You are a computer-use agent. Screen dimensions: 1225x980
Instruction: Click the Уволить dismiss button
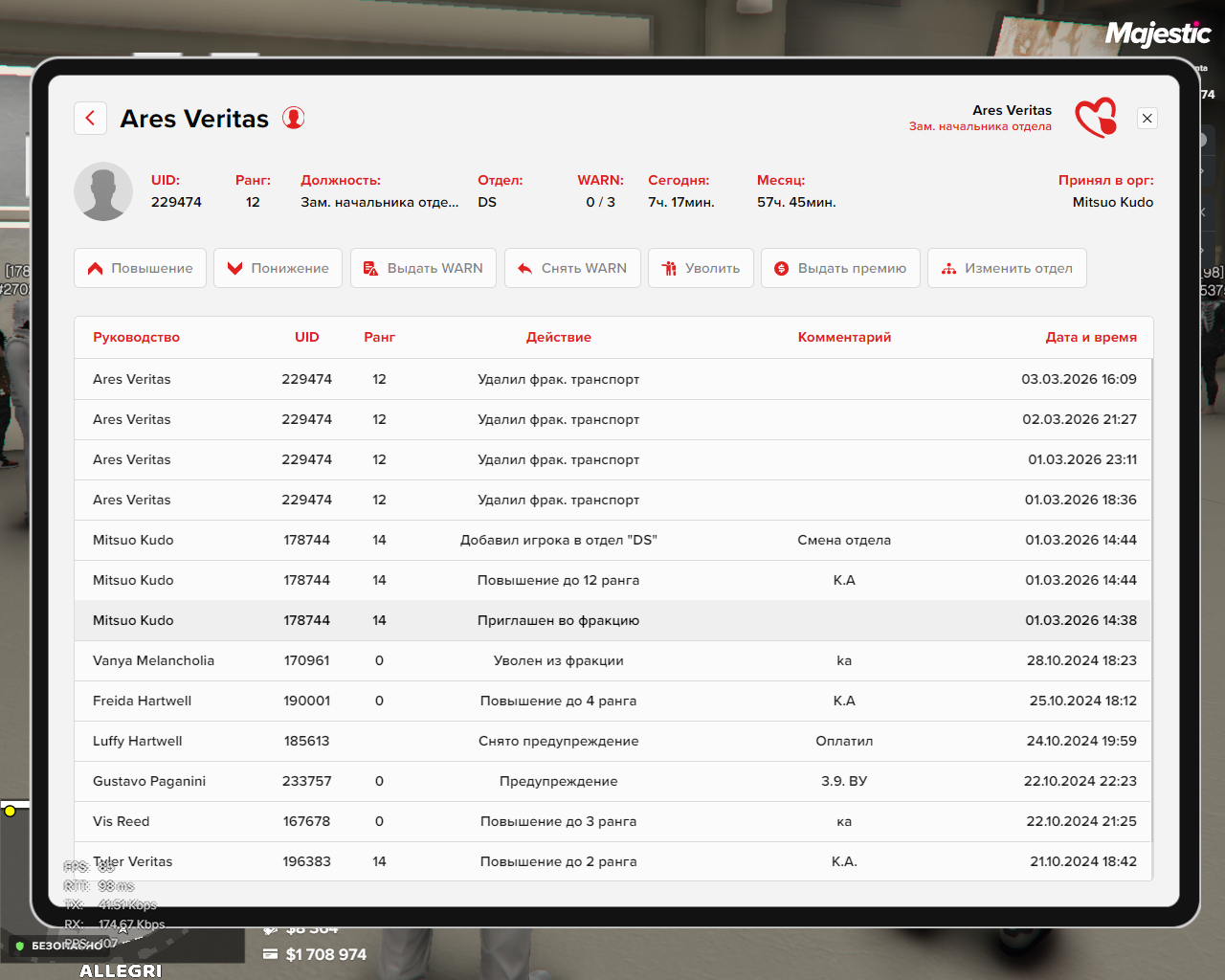[x=701, y=268]
